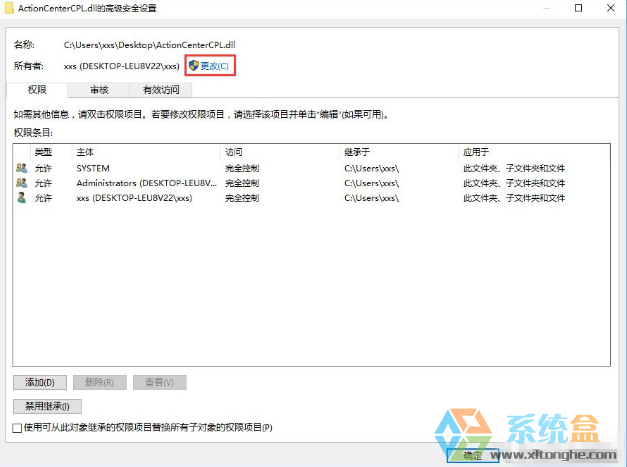
Task: Select the xxs user permission entry
Action: (311, 198)
